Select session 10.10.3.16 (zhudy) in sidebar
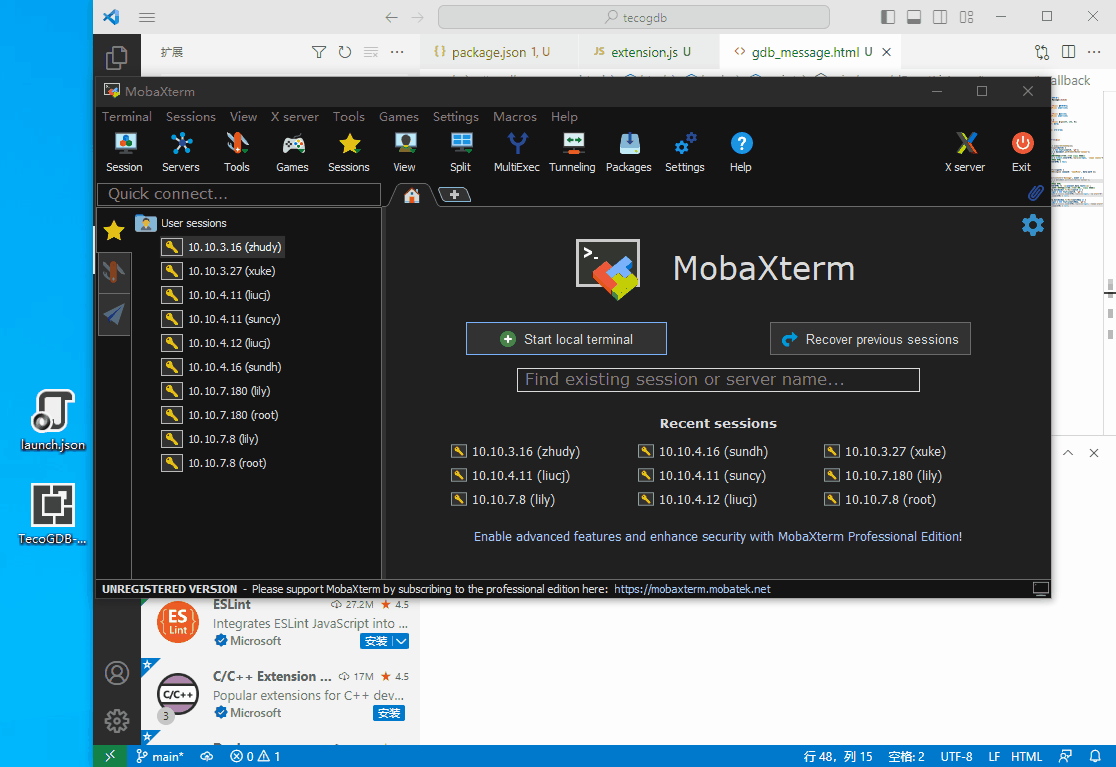The height and width of the screenshot is (767, 1116). tap(222, 247)
